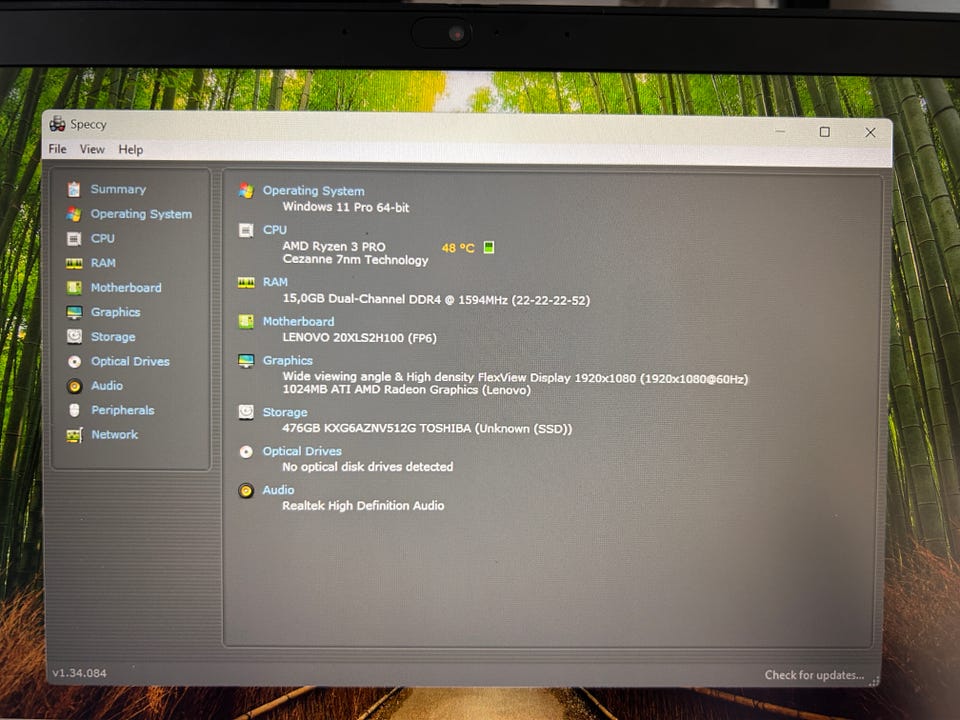Click the Audio heading link in summary
This screenshot has width=960, height=720.
coord(279,490)
